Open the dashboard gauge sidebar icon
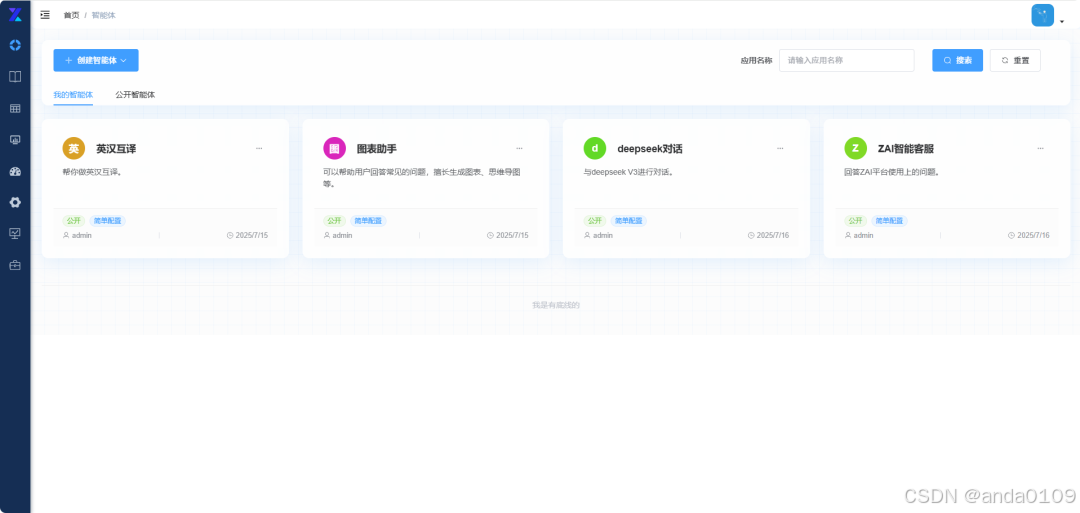 click(15, 171)
